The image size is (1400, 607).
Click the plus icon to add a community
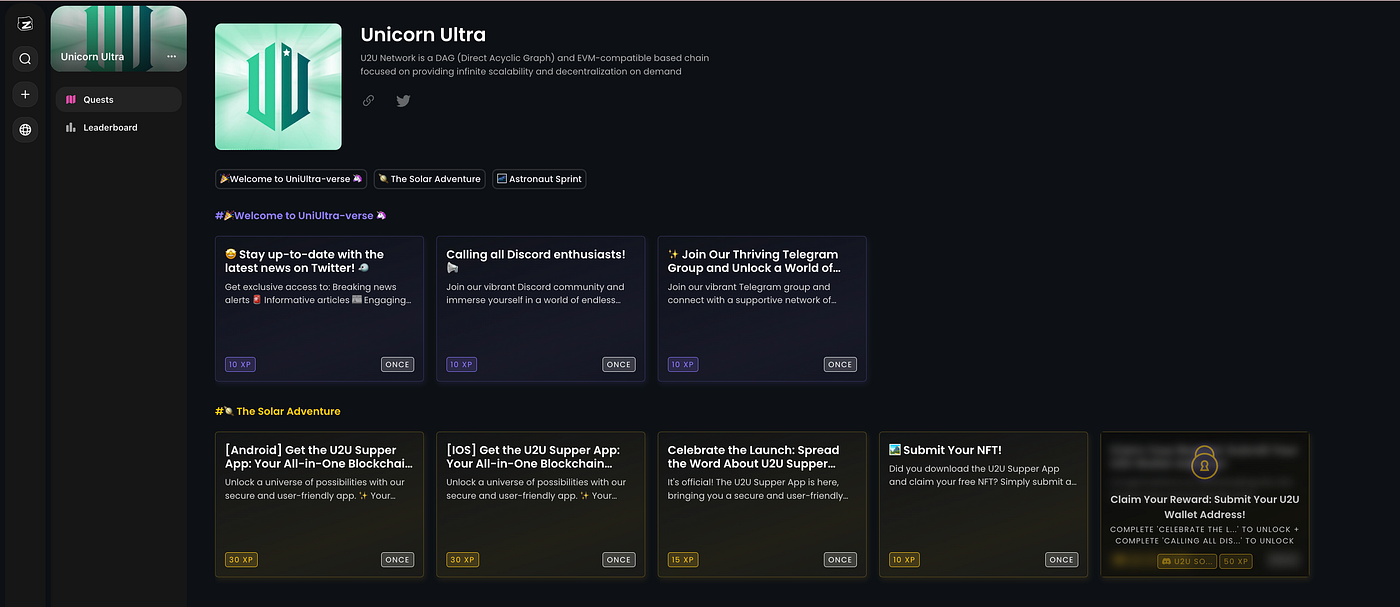click(x=25, y=94)
